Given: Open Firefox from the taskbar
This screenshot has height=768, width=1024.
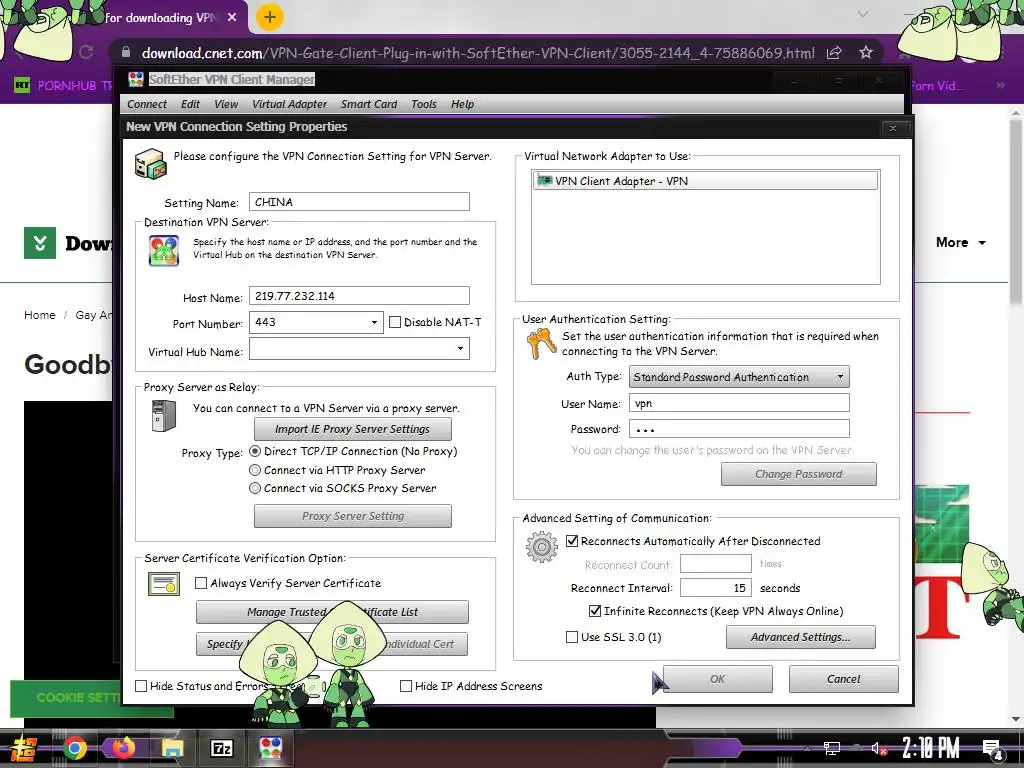Looking at the screenshot, I should 123,748.
